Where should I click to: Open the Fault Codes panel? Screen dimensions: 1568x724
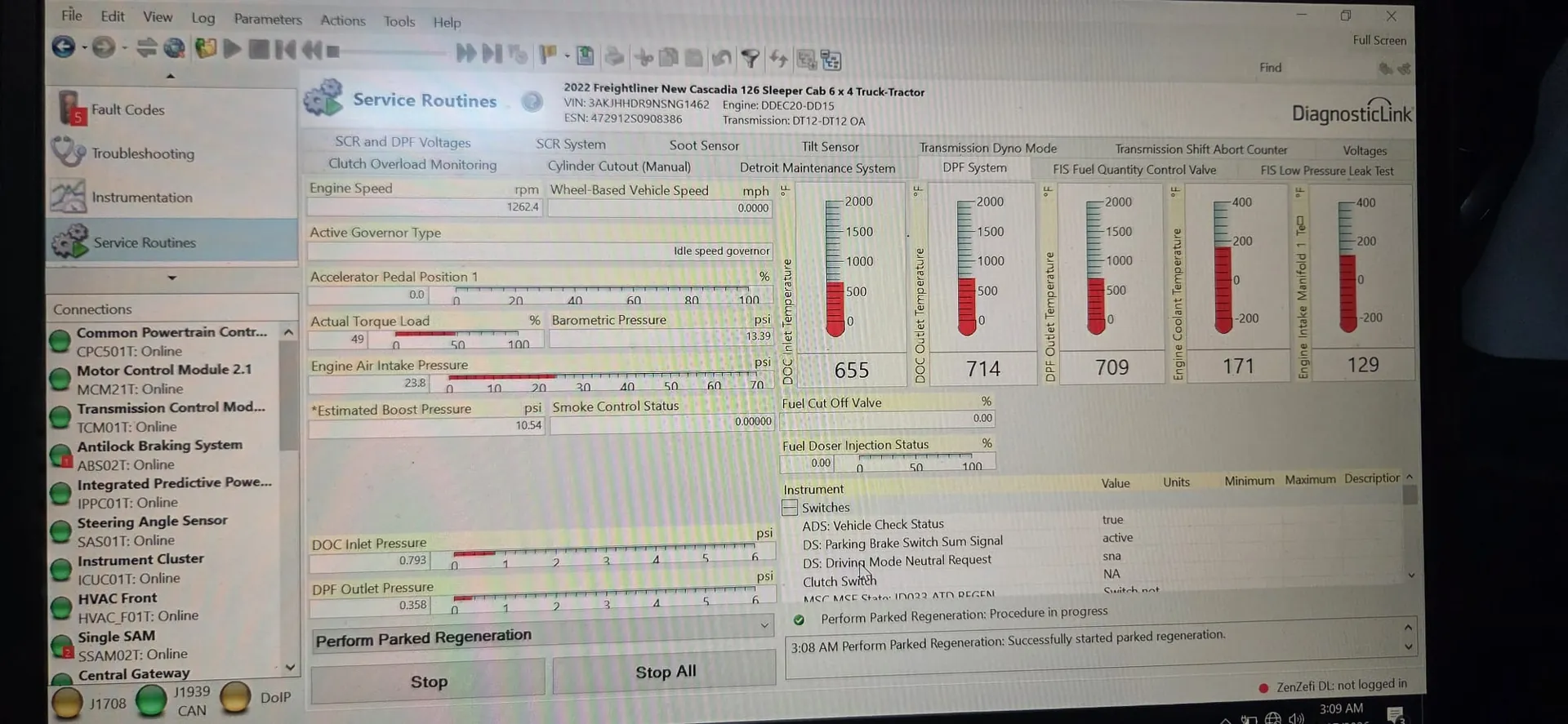(x=171, y=109)
